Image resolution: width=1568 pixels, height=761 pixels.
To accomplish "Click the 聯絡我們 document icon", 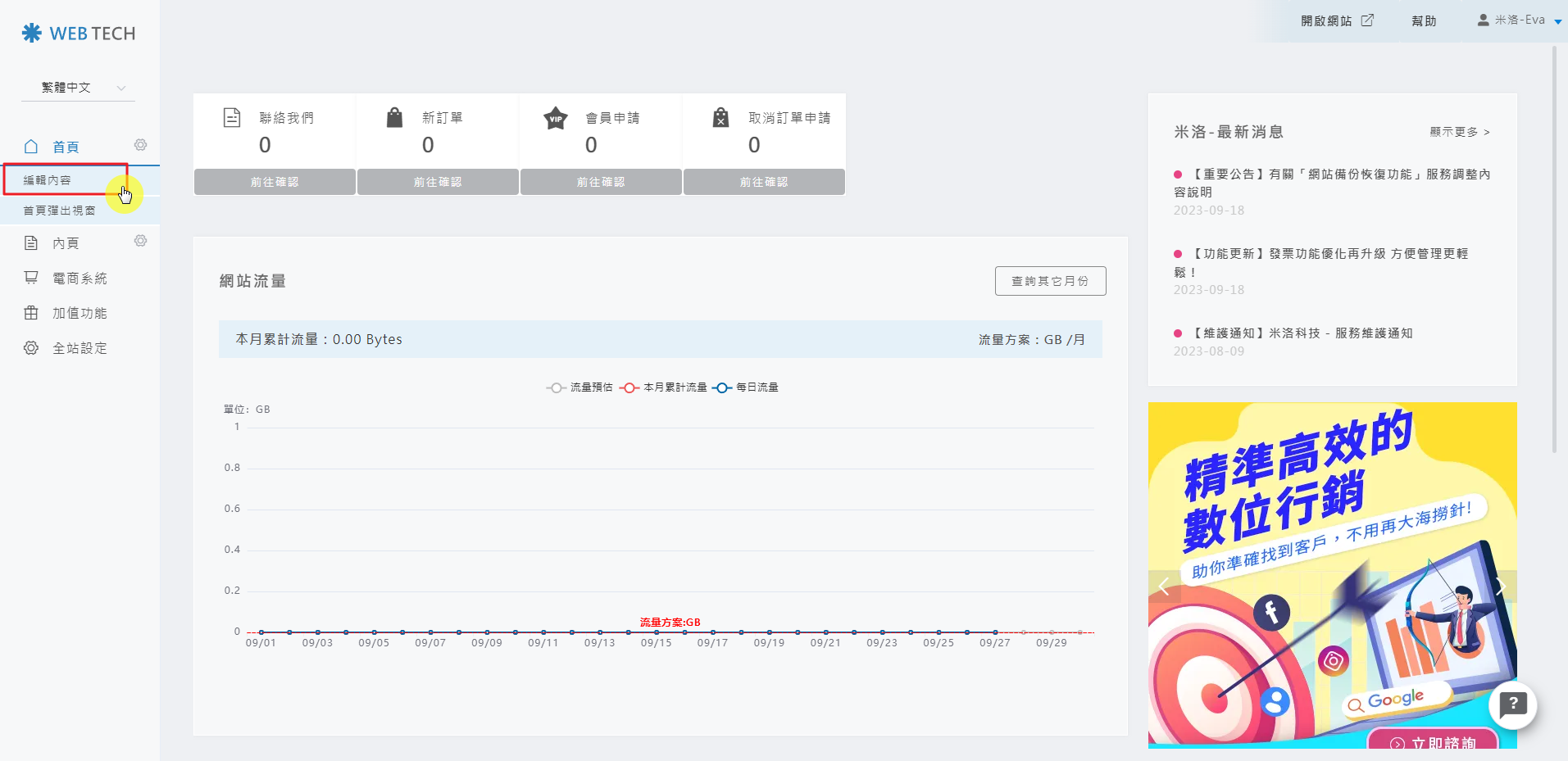I will click(232, 118).
